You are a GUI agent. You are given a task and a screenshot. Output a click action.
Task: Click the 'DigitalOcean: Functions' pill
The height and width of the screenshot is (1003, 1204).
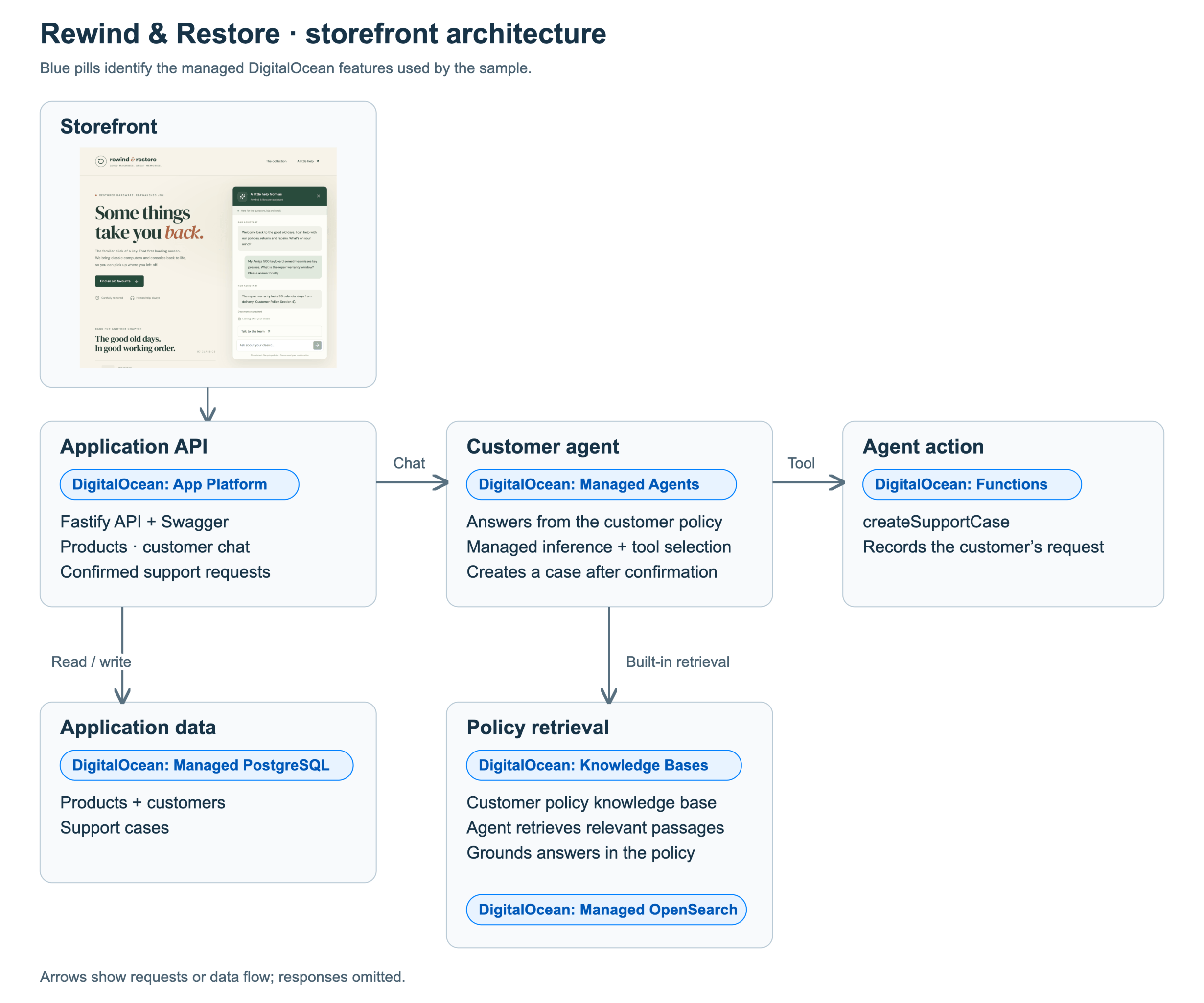(972, 484)
